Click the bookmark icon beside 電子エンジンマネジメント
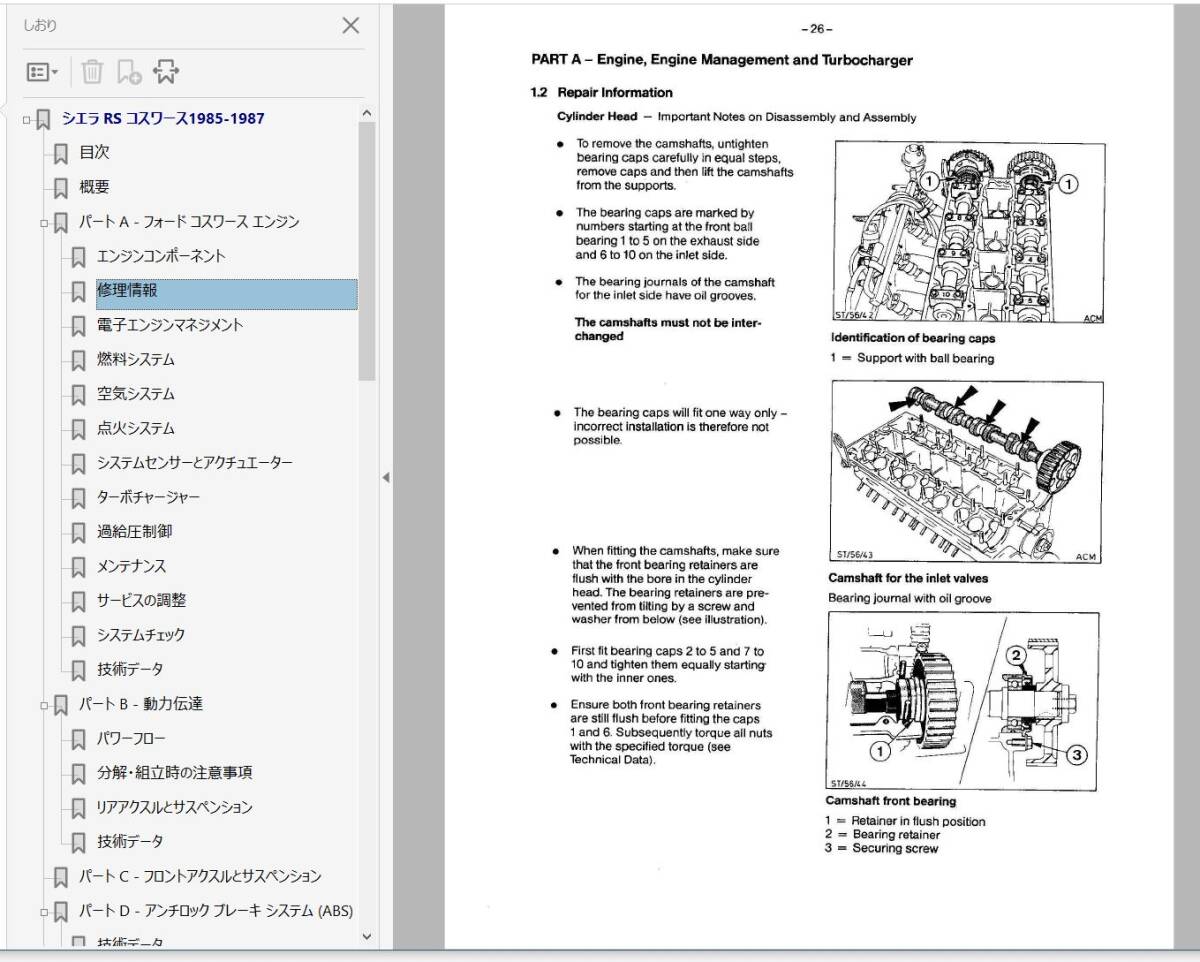Image resolution: width=1200 pixels, height=962 pixels. pos(79,326)
